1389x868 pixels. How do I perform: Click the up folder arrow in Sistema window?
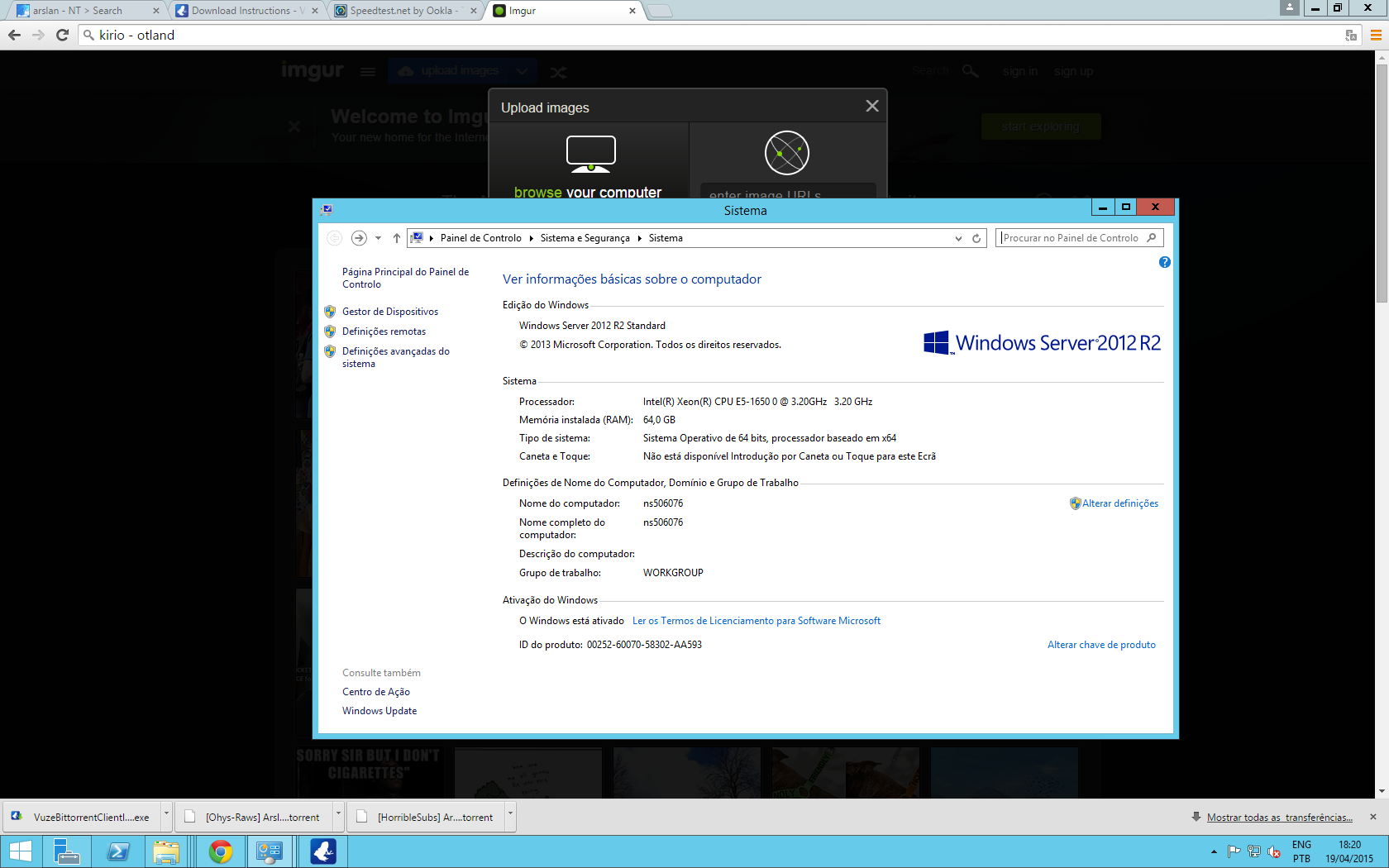[397, 238]
